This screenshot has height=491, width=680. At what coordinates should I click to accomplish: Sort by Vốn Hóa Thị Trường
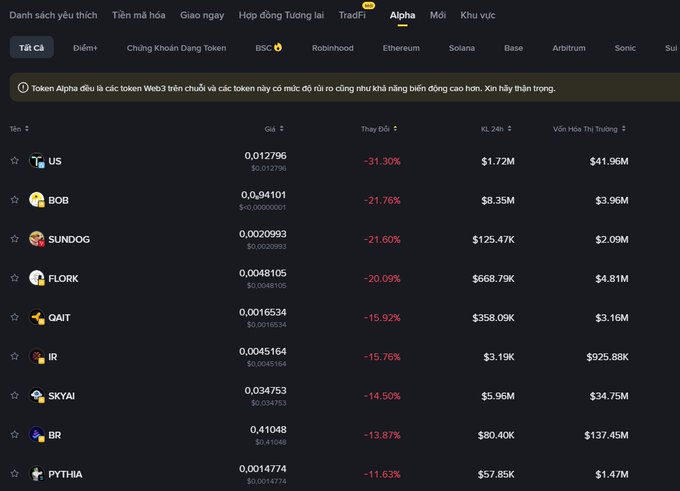point(589,129)
